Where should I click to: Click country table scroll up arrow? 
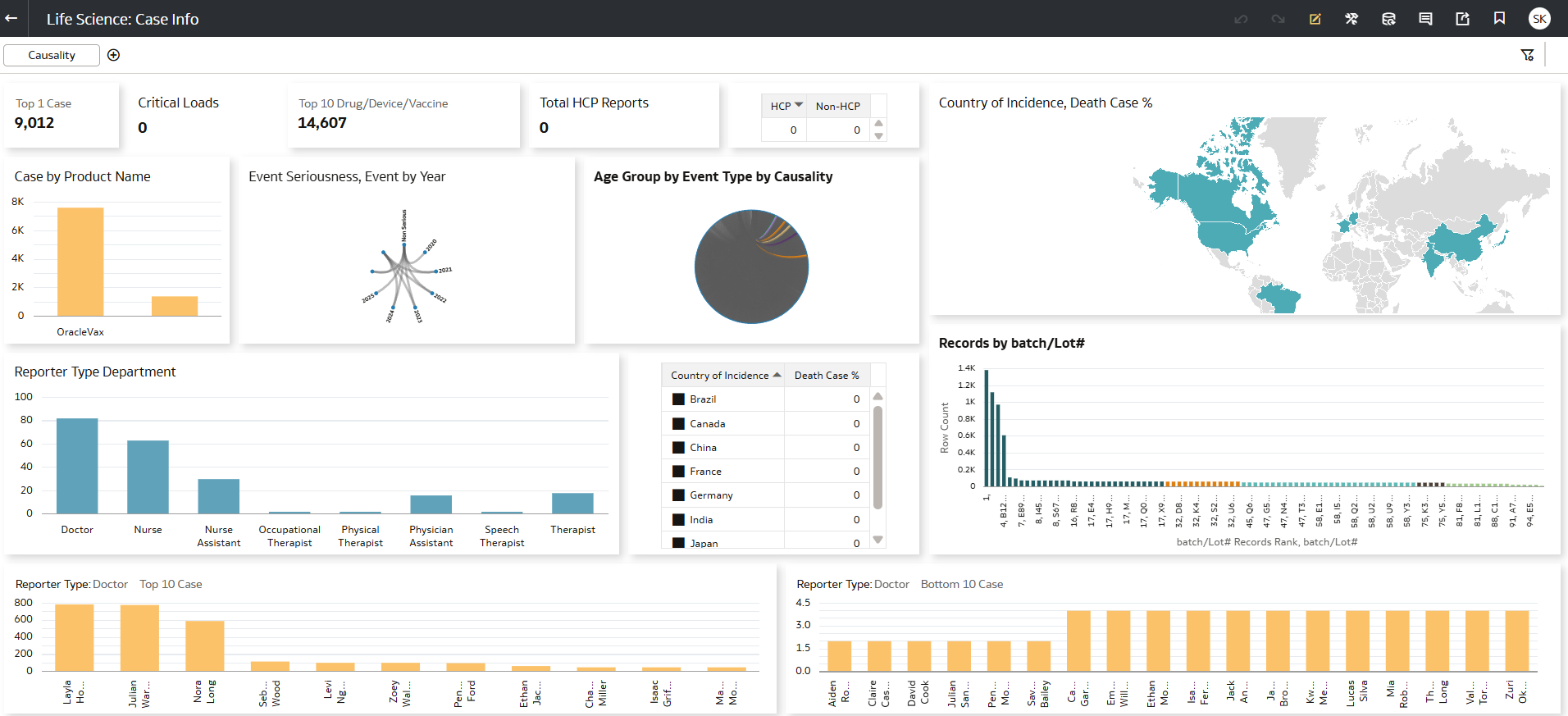pos(877,396)
